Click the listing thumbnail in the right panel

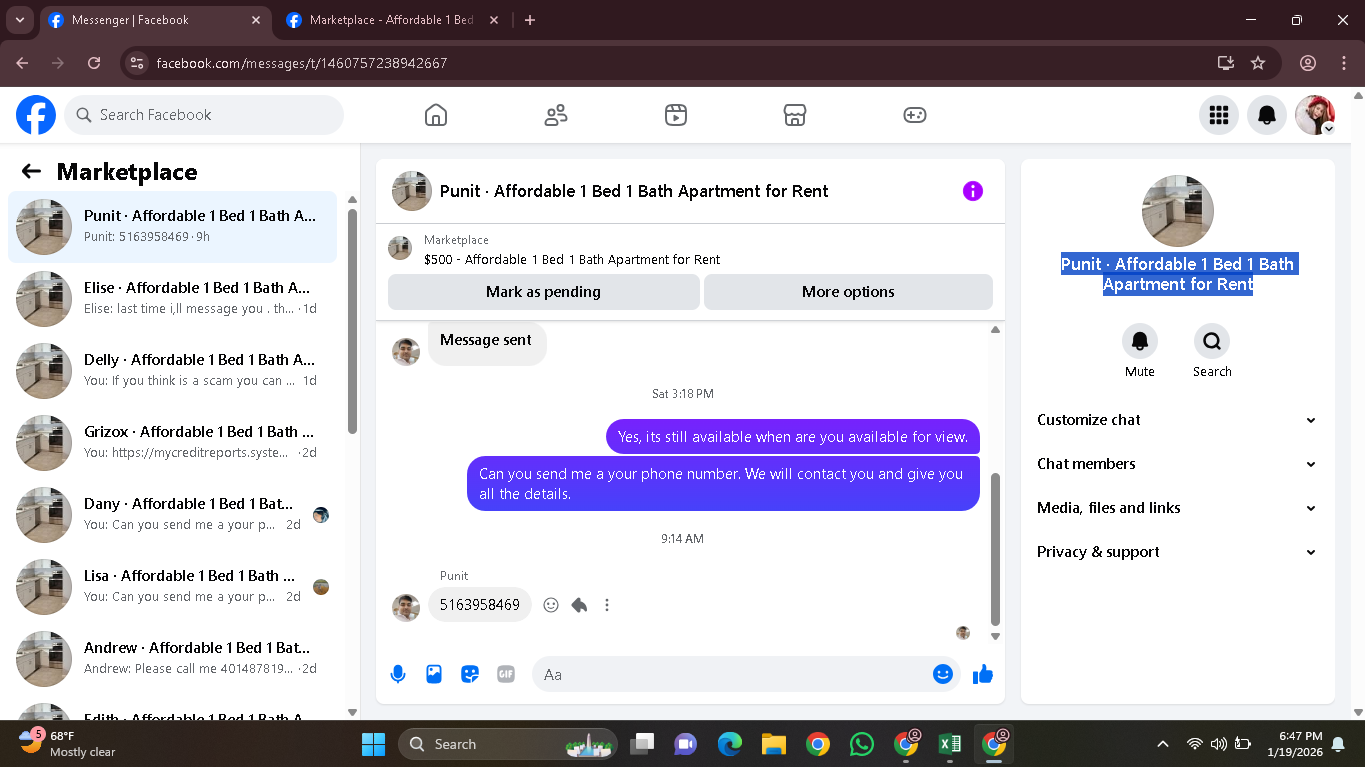click(x=1178, y=211)
